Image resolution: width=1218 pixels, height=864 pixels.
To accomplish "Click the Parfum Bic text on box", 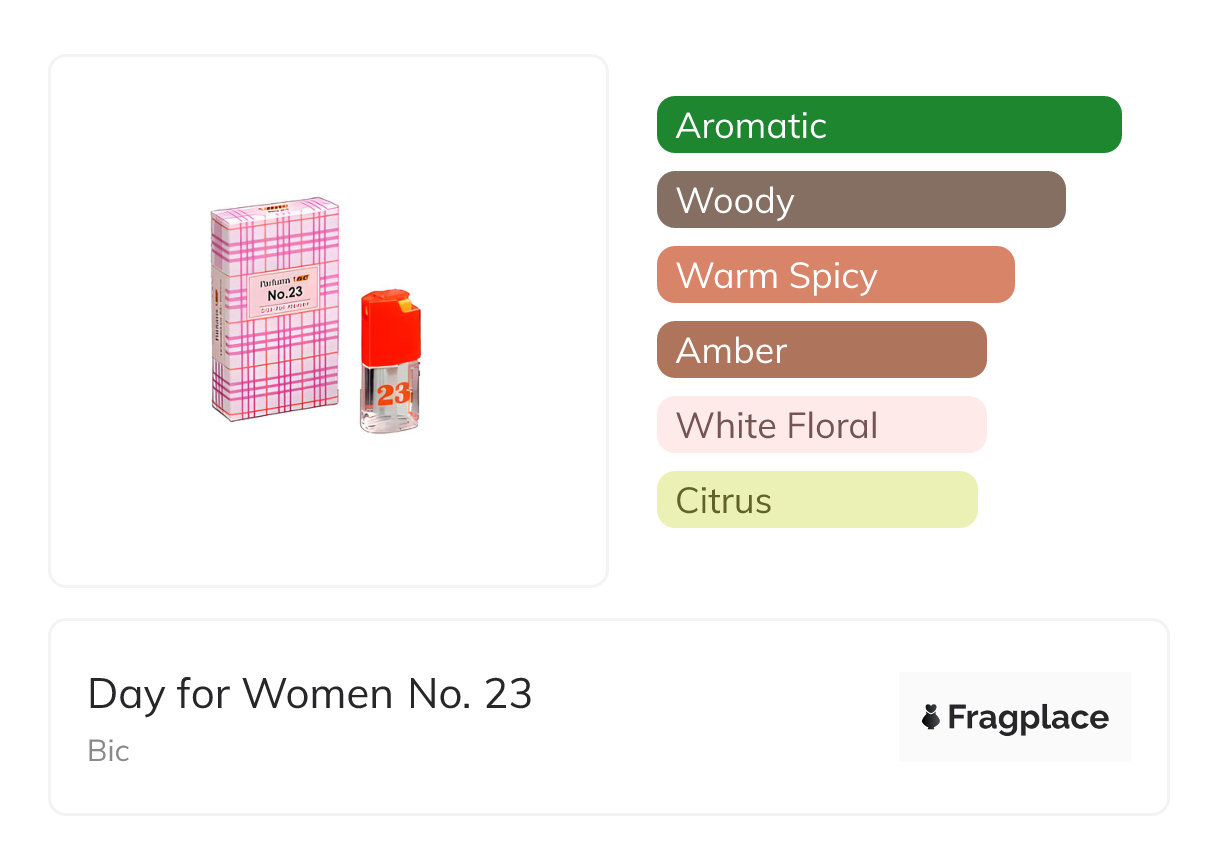I will point(284,281).
